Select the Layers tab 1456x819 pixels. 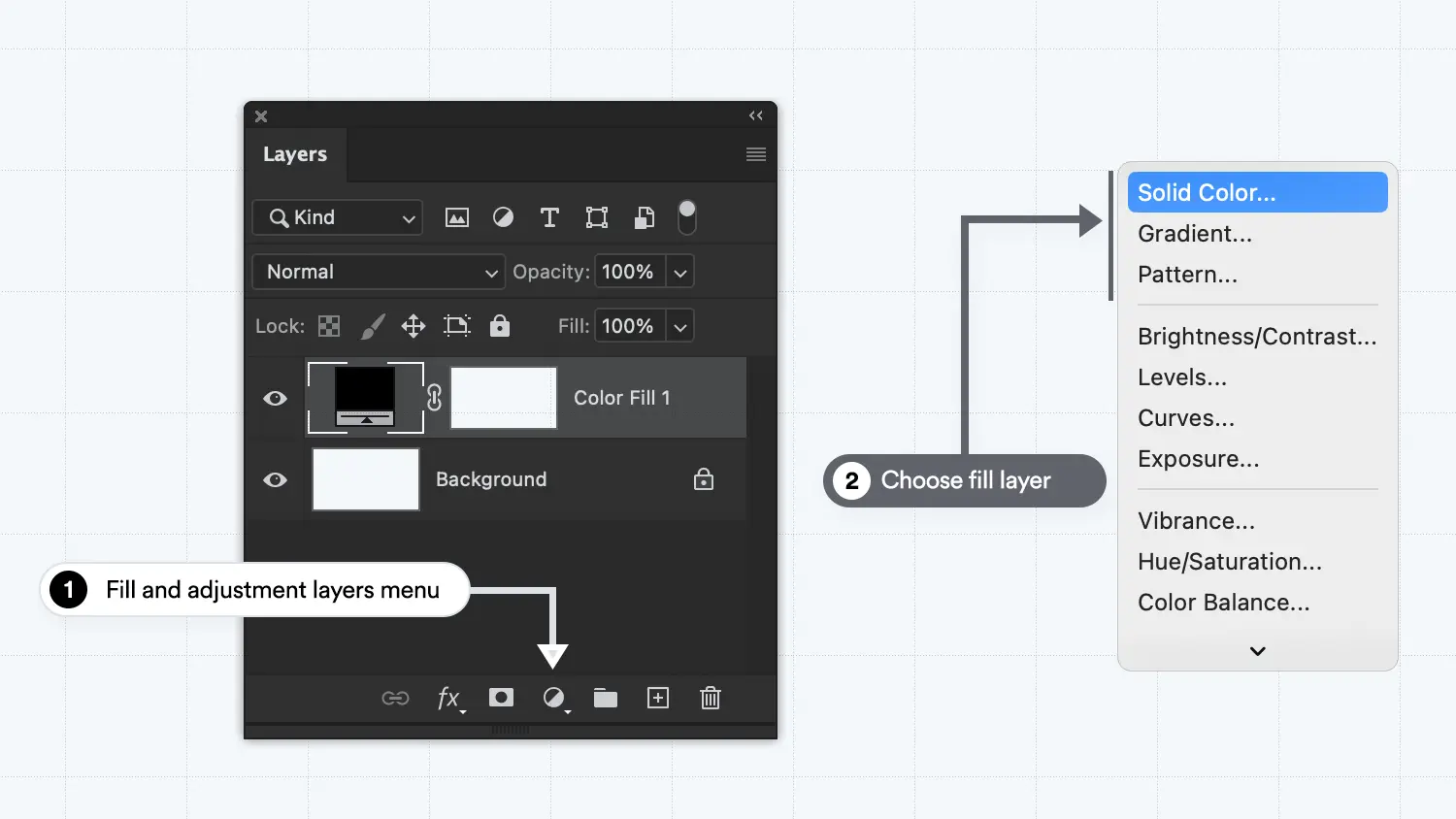tap(295, 154)
